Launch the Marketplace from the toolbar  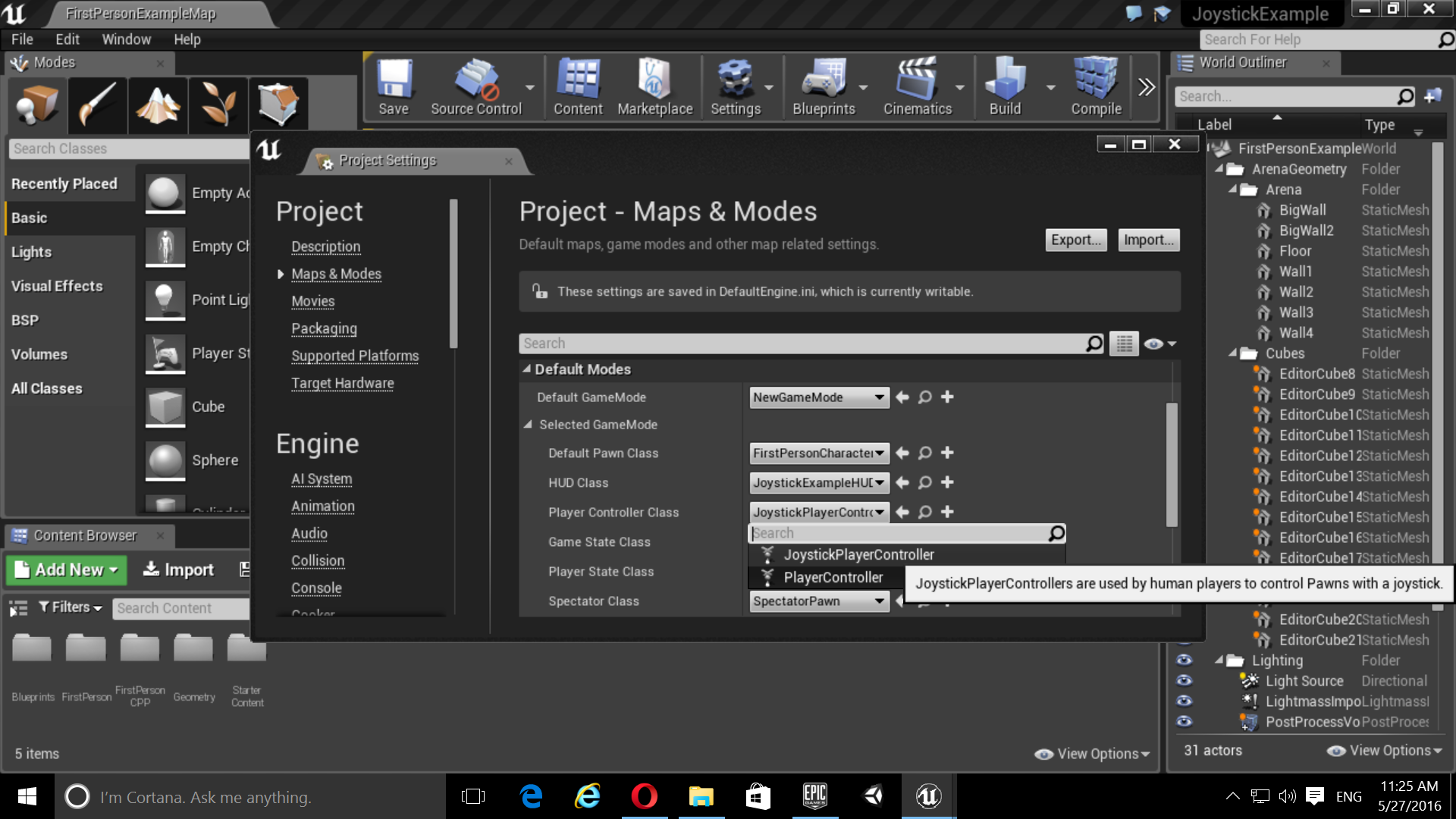[x=654, y=87]
